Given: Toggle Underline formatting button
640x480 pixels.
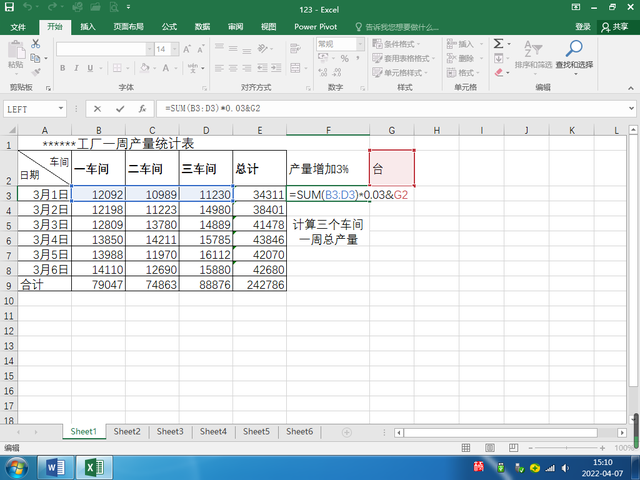Looking at the screenshot, I should pyautogui.click(x=90, y=68).
